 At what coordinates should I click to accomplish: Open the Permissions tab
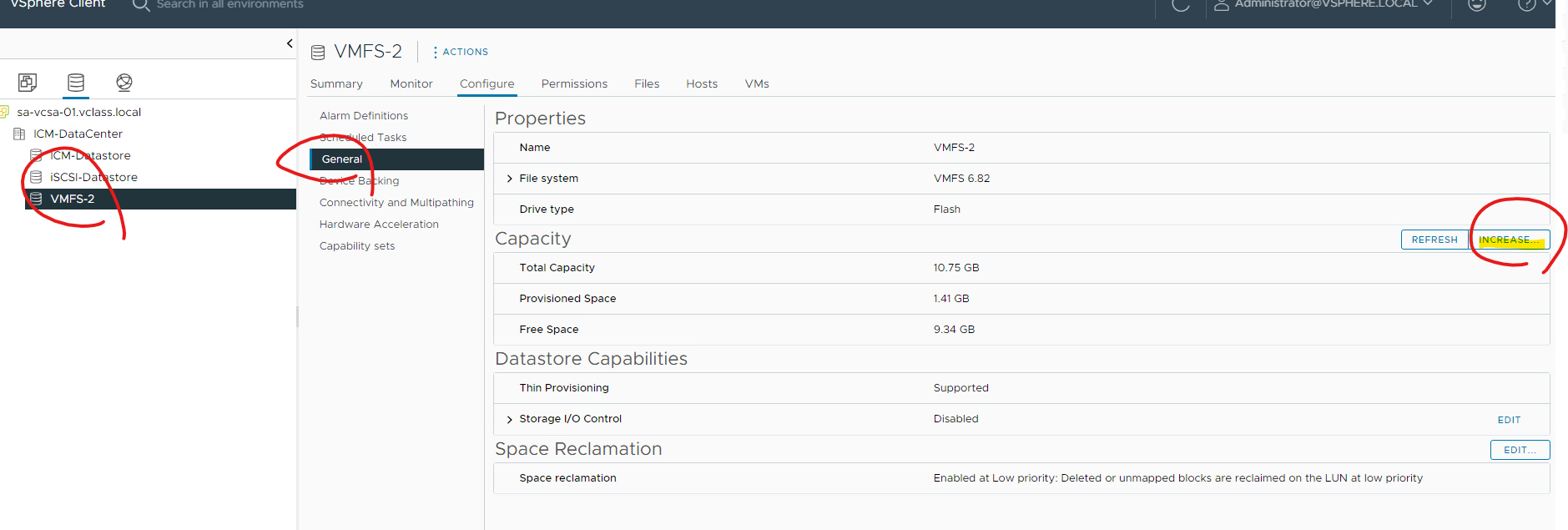click(x=574, y=83)
